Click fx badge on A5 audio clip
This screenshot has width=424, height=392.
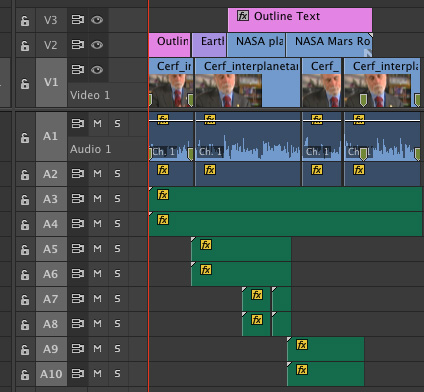206,245
